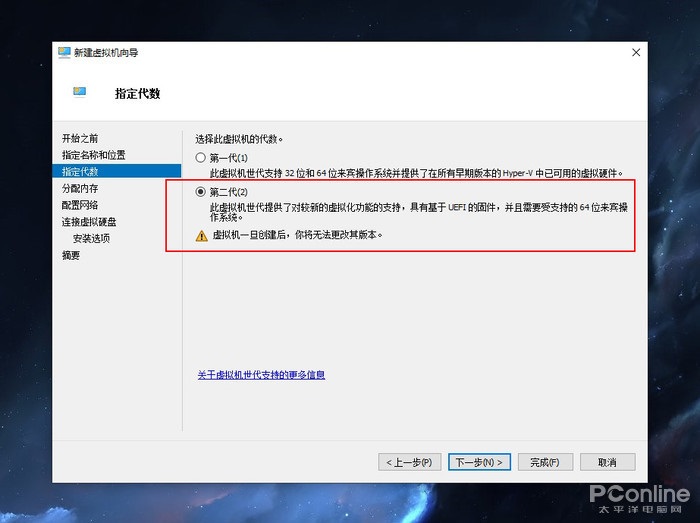Click the second generation description mentioning UEFI
This screenshot has height=523, width=700.
click(419, 212)
